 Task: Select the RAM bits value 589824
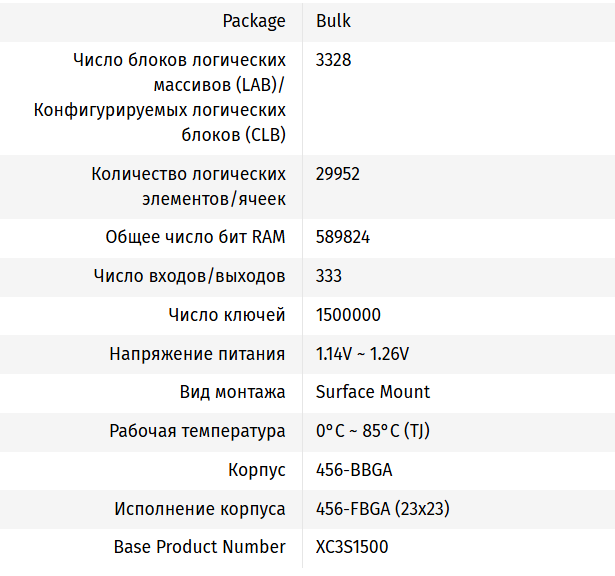(x=342, y=237)
